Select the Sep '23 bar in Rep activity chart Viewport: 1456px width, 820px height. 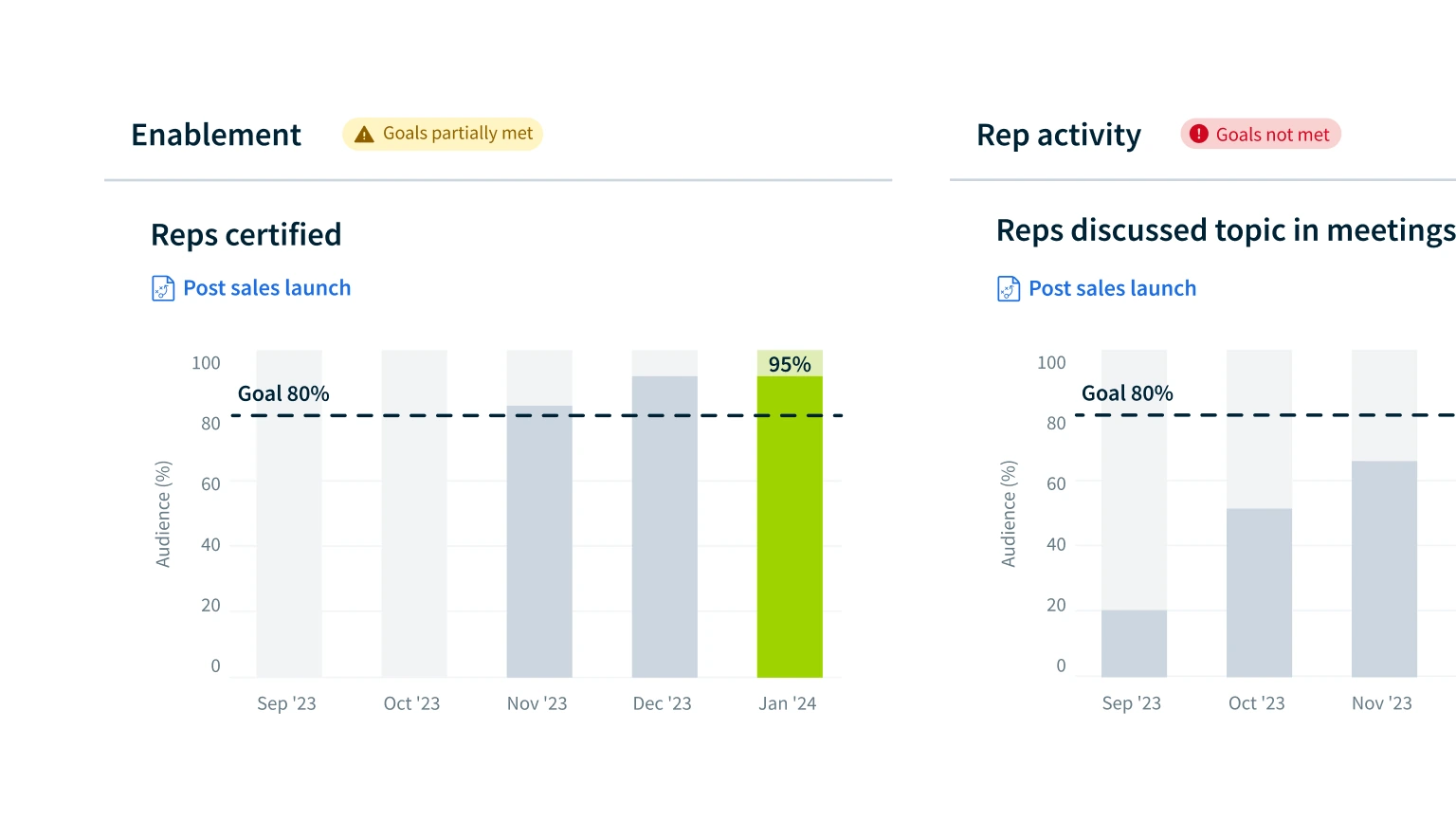coord(1134,643)
